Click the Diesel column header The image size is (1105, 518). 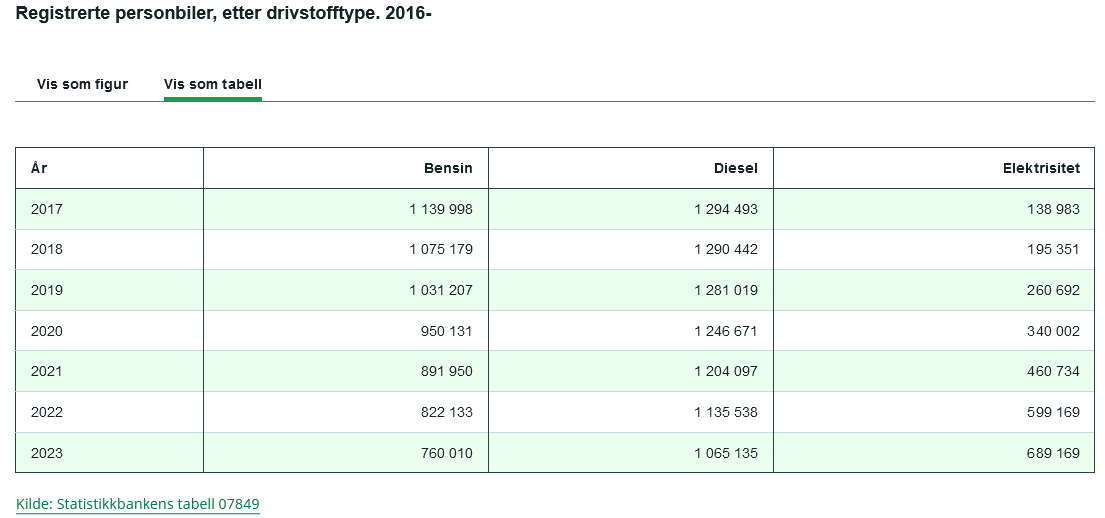click(631, 168)
